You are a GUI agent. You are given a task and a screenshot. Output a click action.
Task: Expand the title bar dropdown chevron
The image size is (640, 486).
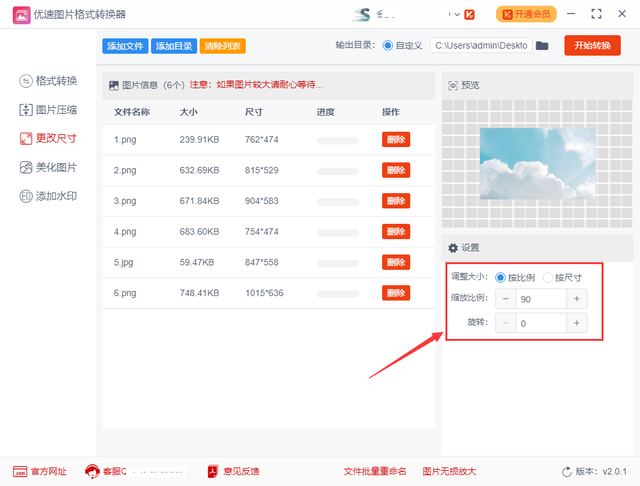point(457,15)
